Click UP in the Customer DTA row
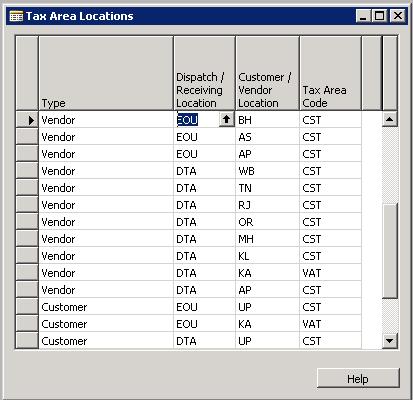 [x=267, y=341]
